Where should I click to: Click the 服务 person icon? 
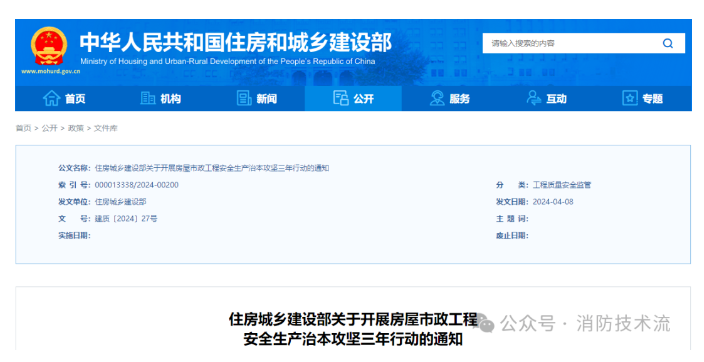(x=437, y=98)
